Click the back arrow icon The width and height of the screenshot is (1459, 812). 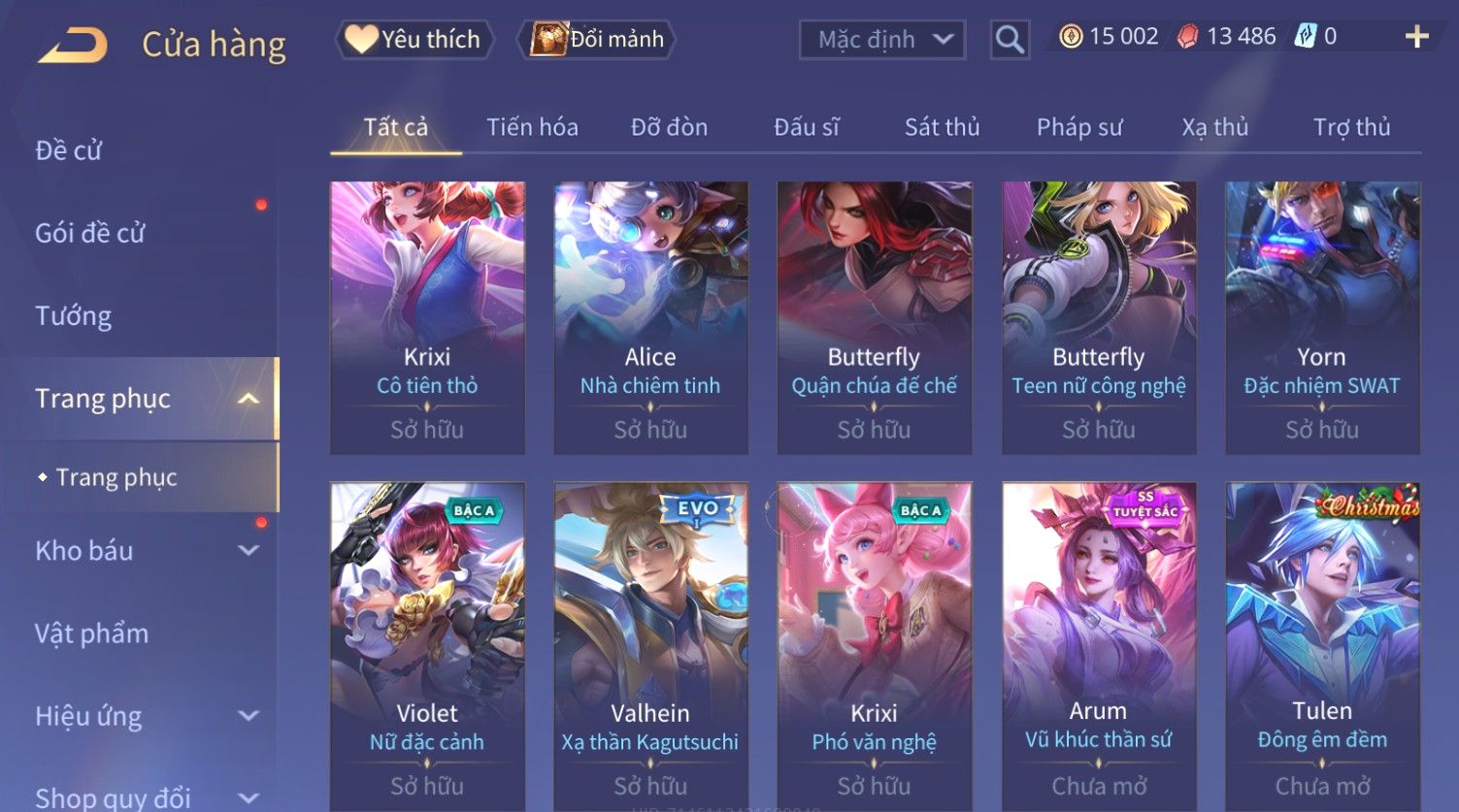72,45
